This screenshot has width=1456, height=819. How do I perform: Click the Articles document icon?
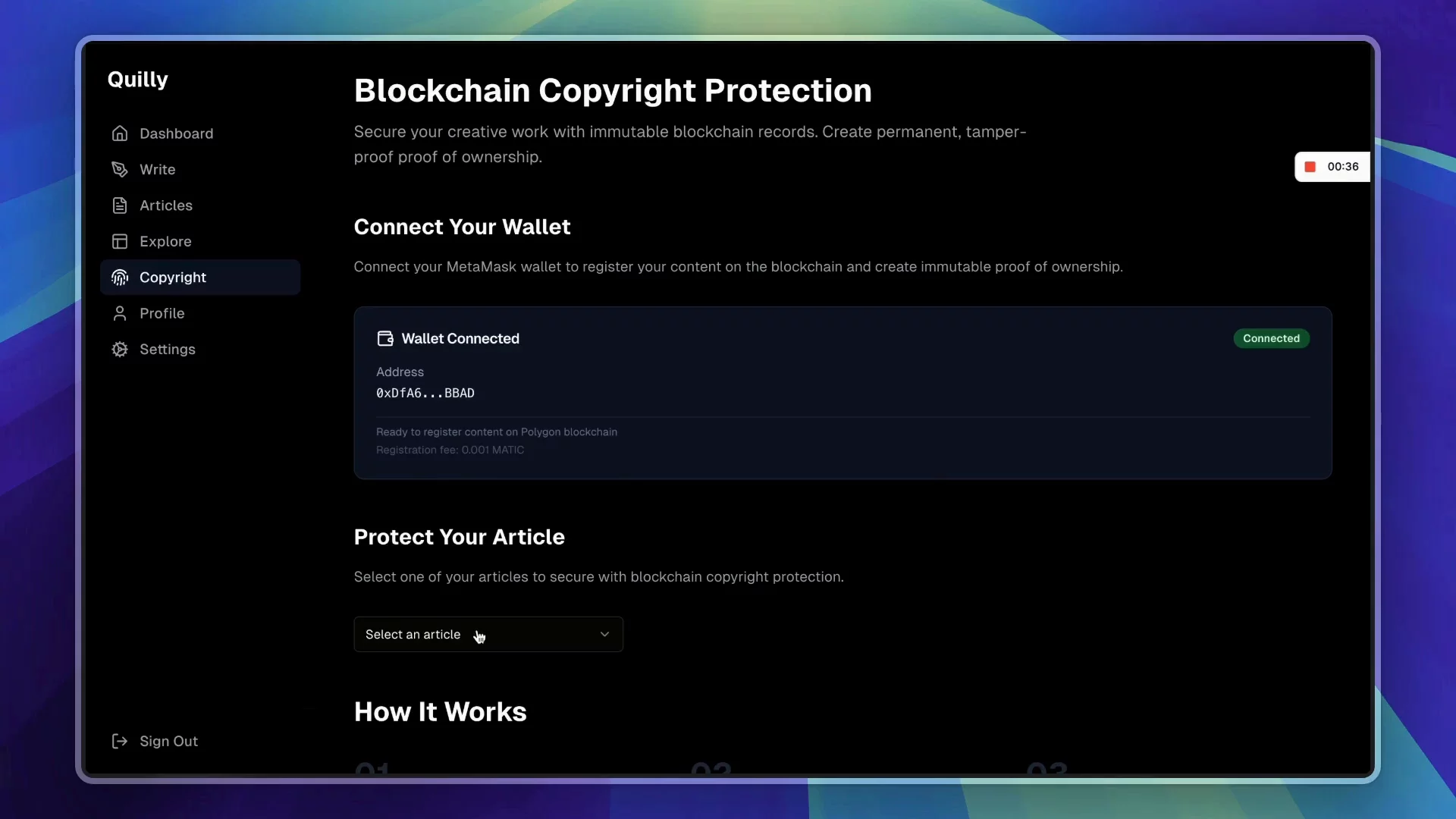click(120, 206)
